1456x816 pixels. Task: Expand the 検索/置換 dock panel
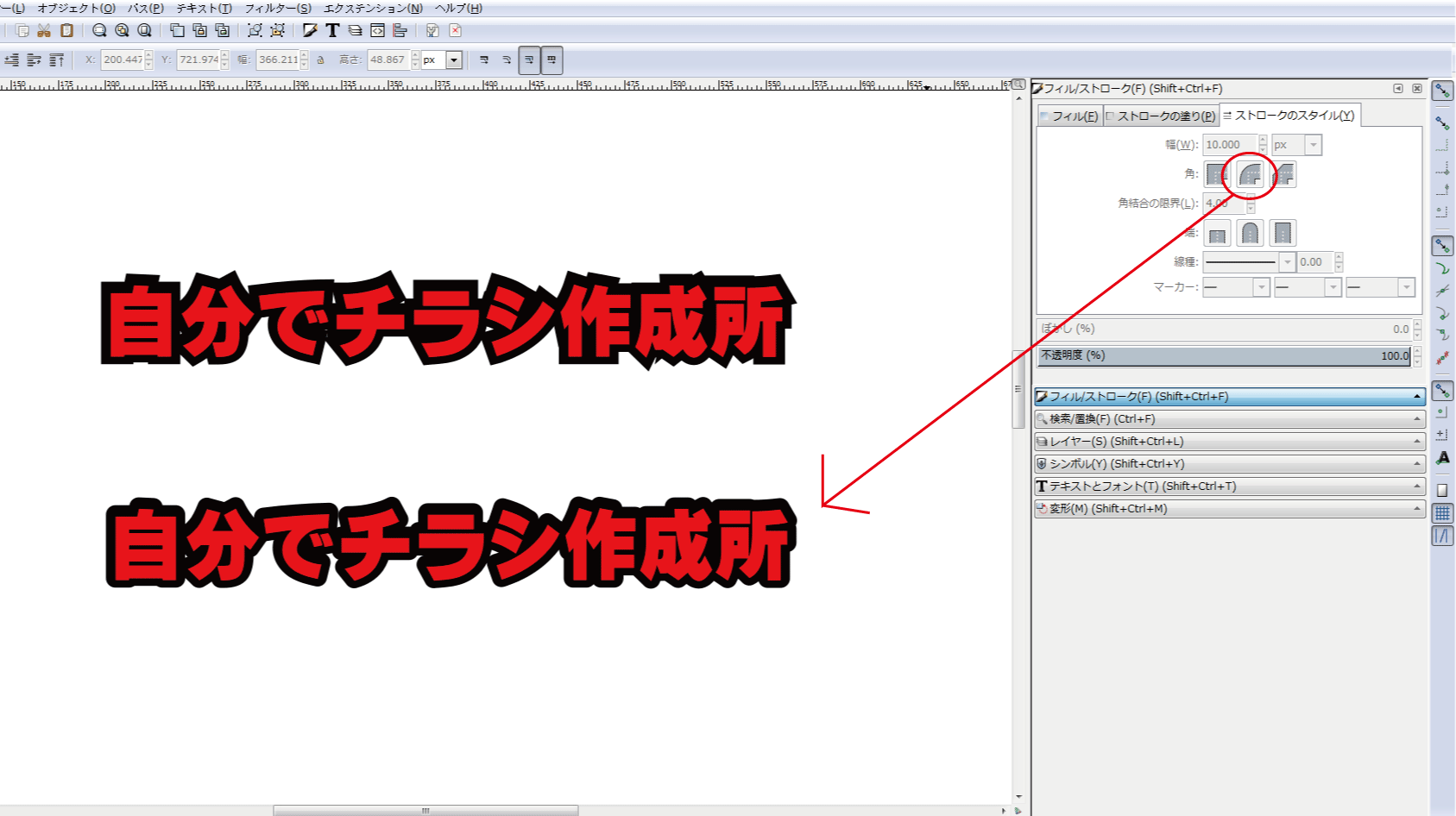pos(1229,419)
